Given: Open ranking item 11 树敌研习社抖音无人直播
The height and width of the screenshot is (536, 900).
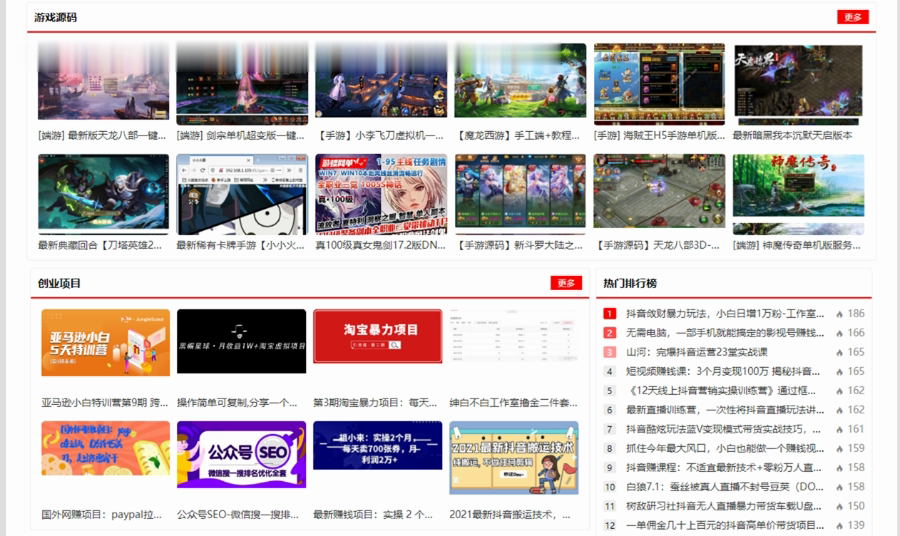Looking at the screenshot, I should [x=723, y=506].
